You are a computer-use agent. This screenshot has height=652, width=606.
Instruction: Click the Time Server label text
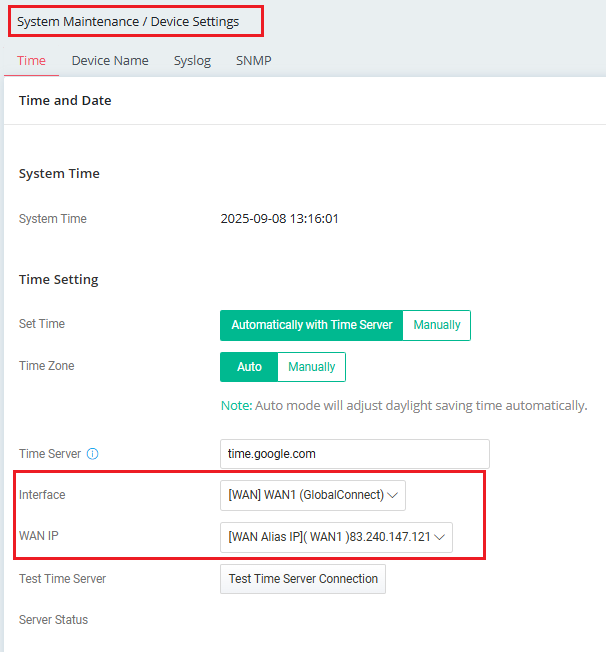pyautogui.click(x=50, y=454)
